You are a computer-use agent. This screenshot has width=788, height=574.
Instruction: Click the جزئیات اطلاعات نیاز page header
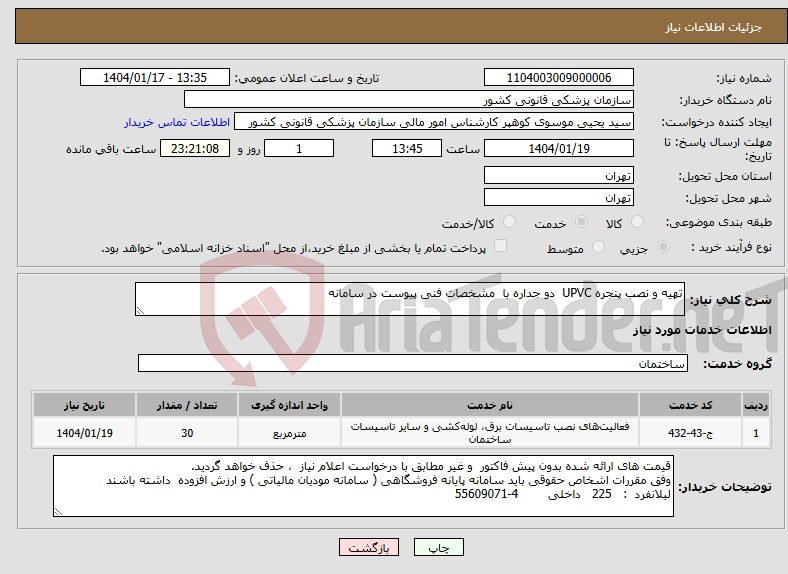(x=713, y=27)
